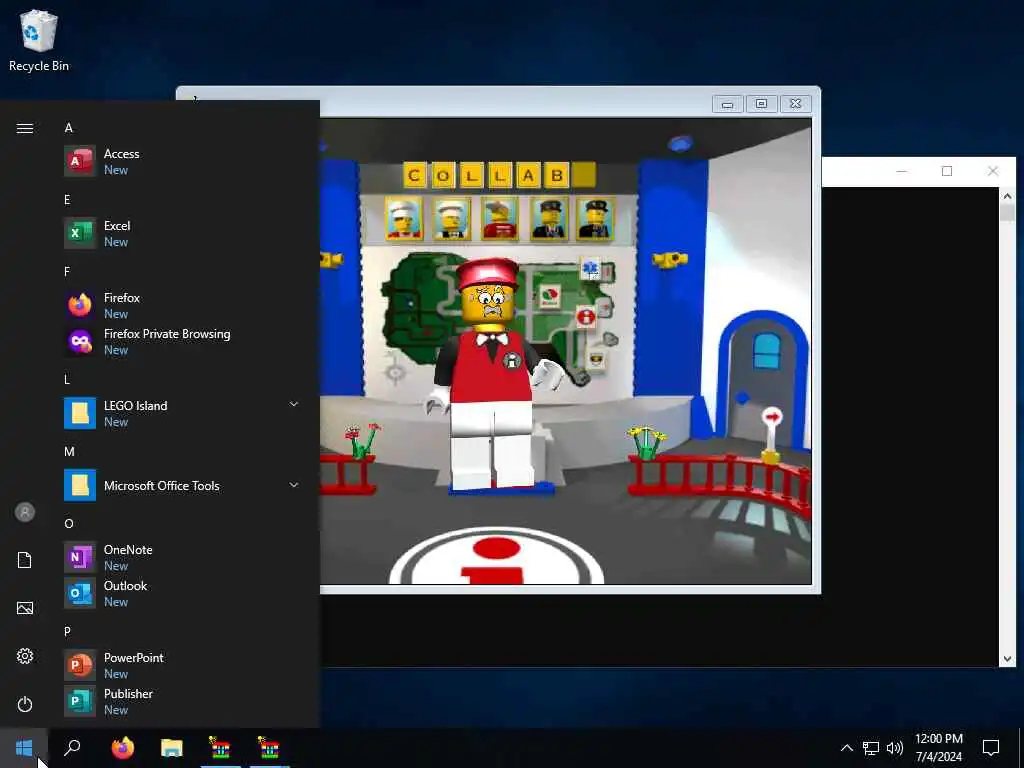Open Documents from Start sidebar
1024x768 pixels.
tap(25, 560)
